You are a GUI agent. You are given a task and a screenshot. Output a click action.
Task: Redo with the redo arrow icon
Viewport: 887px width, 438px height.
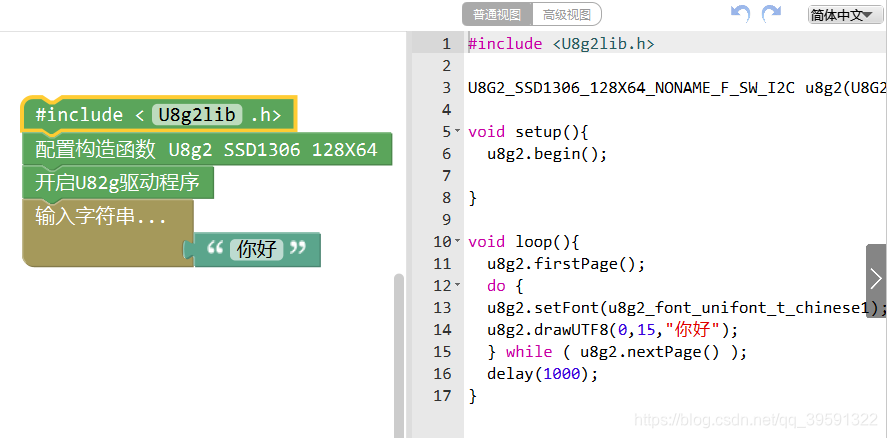[772, 13]
